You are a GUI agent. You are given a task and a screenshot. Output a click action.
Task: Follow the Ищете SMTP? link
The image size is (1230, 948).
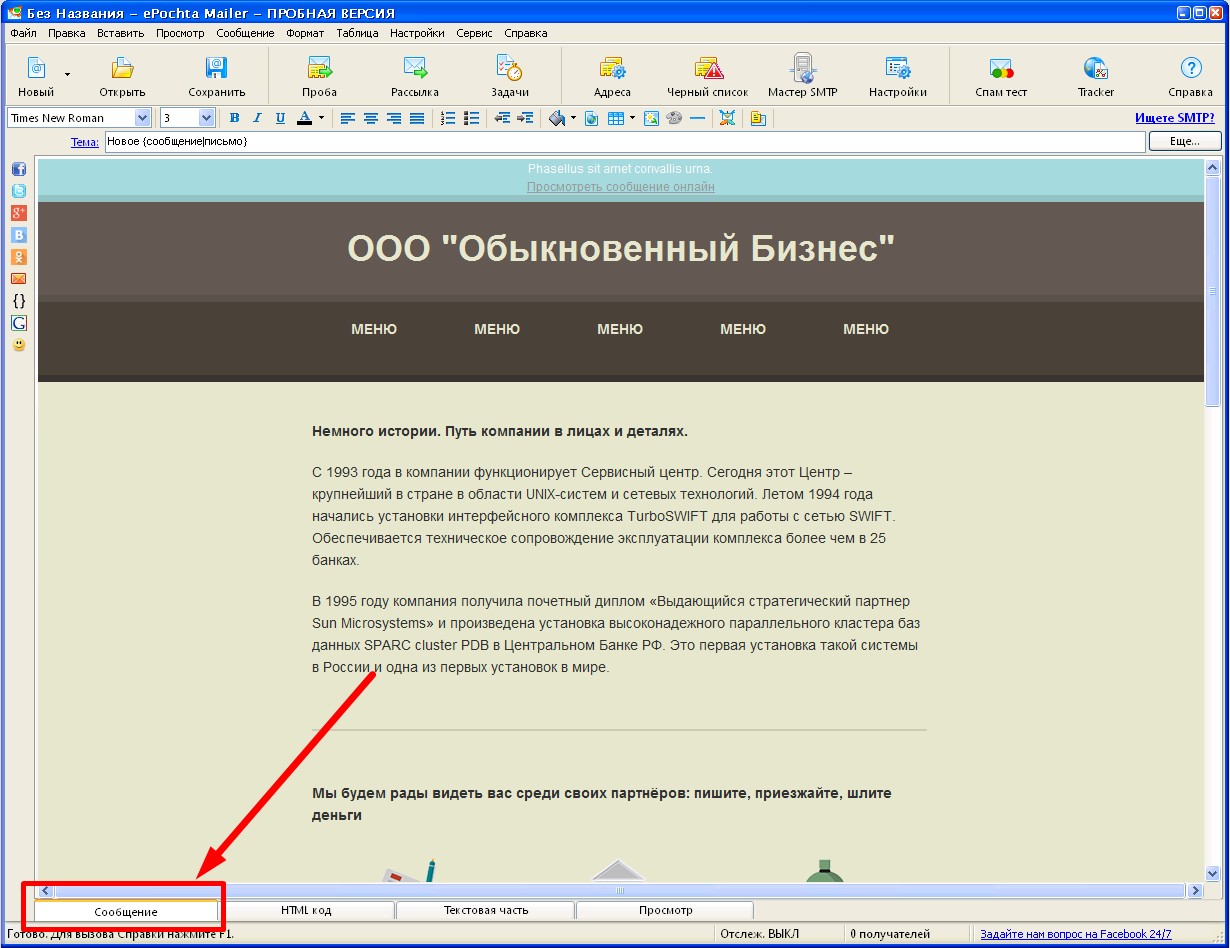[1175, 118]
